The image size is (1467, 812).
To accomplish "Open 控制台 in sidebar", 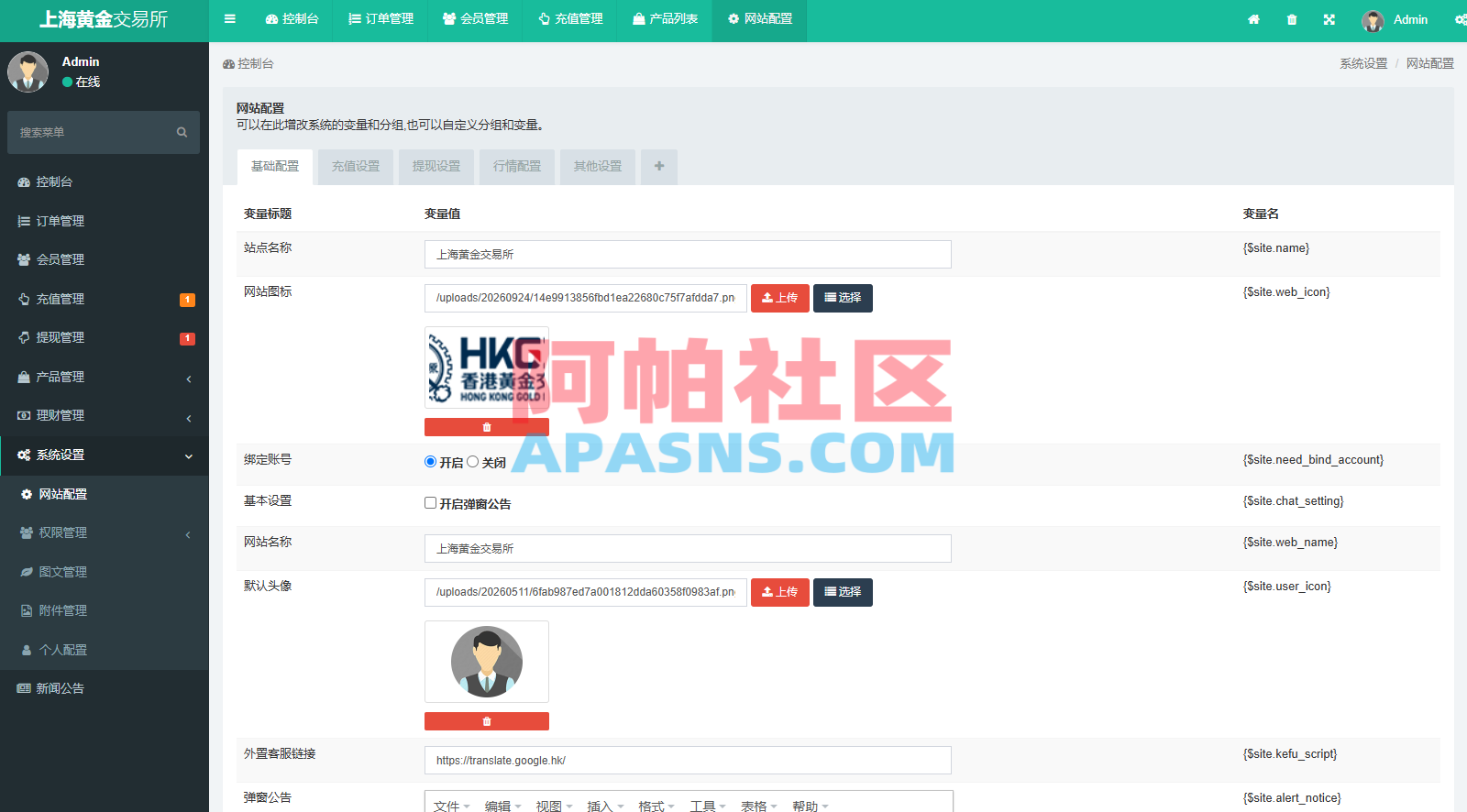I will pyautogui.click(x=105, y=181).
